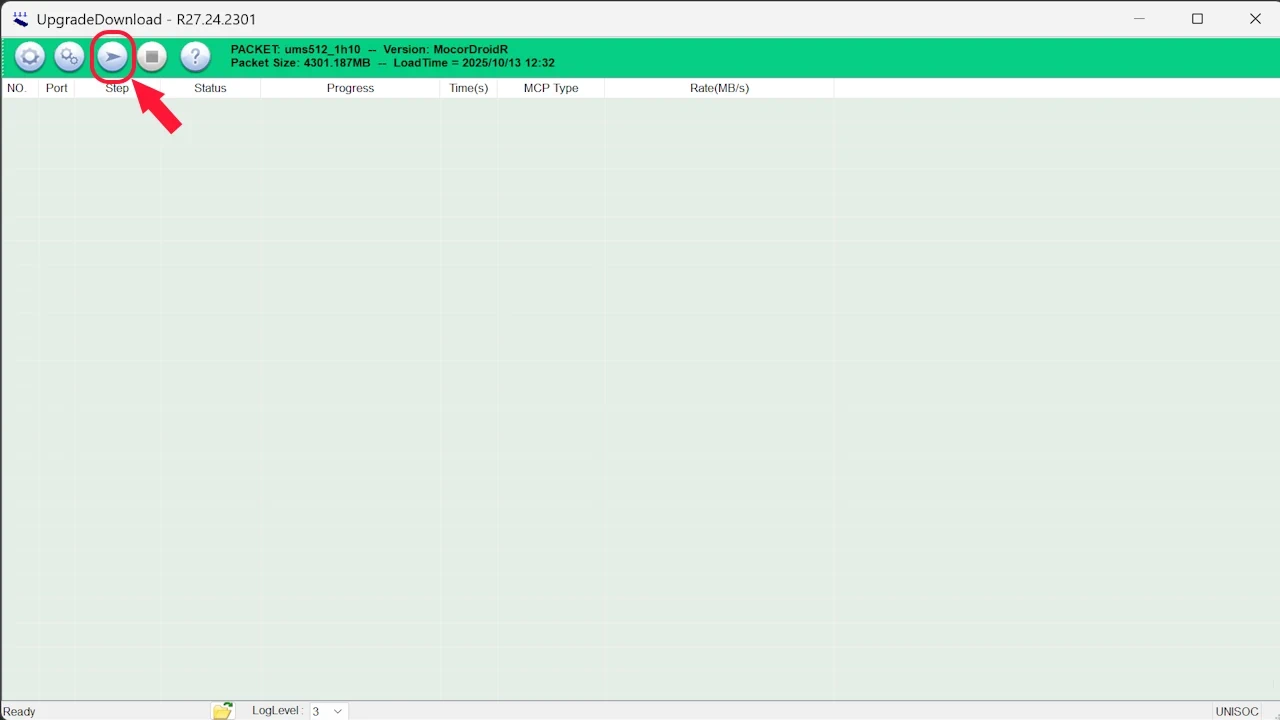This screenshot has height=720, width=1280.
Task: Click the Status column header
Action: (x=210, y=88)
